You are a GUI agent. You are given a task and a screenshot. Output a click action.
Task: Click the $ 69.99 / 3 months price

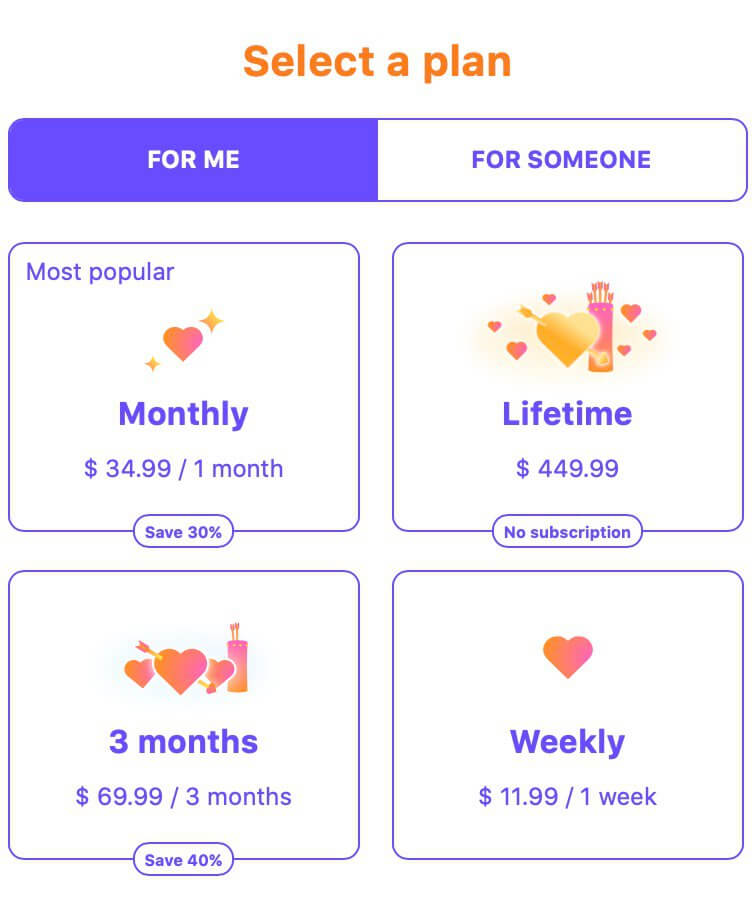(184, 797)
